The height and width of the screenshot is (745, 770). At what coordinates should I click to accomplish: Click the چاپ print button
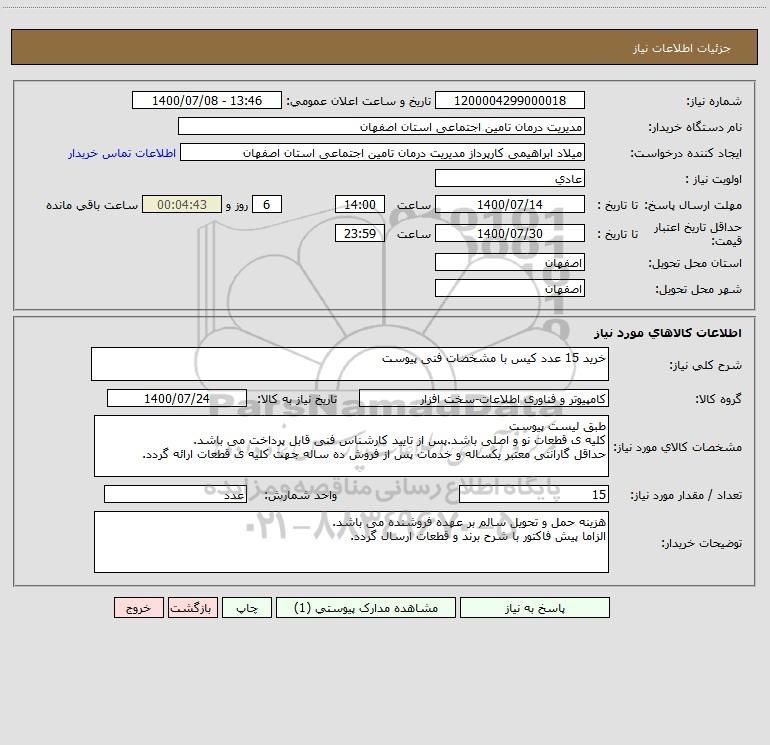tap(247, 607)
